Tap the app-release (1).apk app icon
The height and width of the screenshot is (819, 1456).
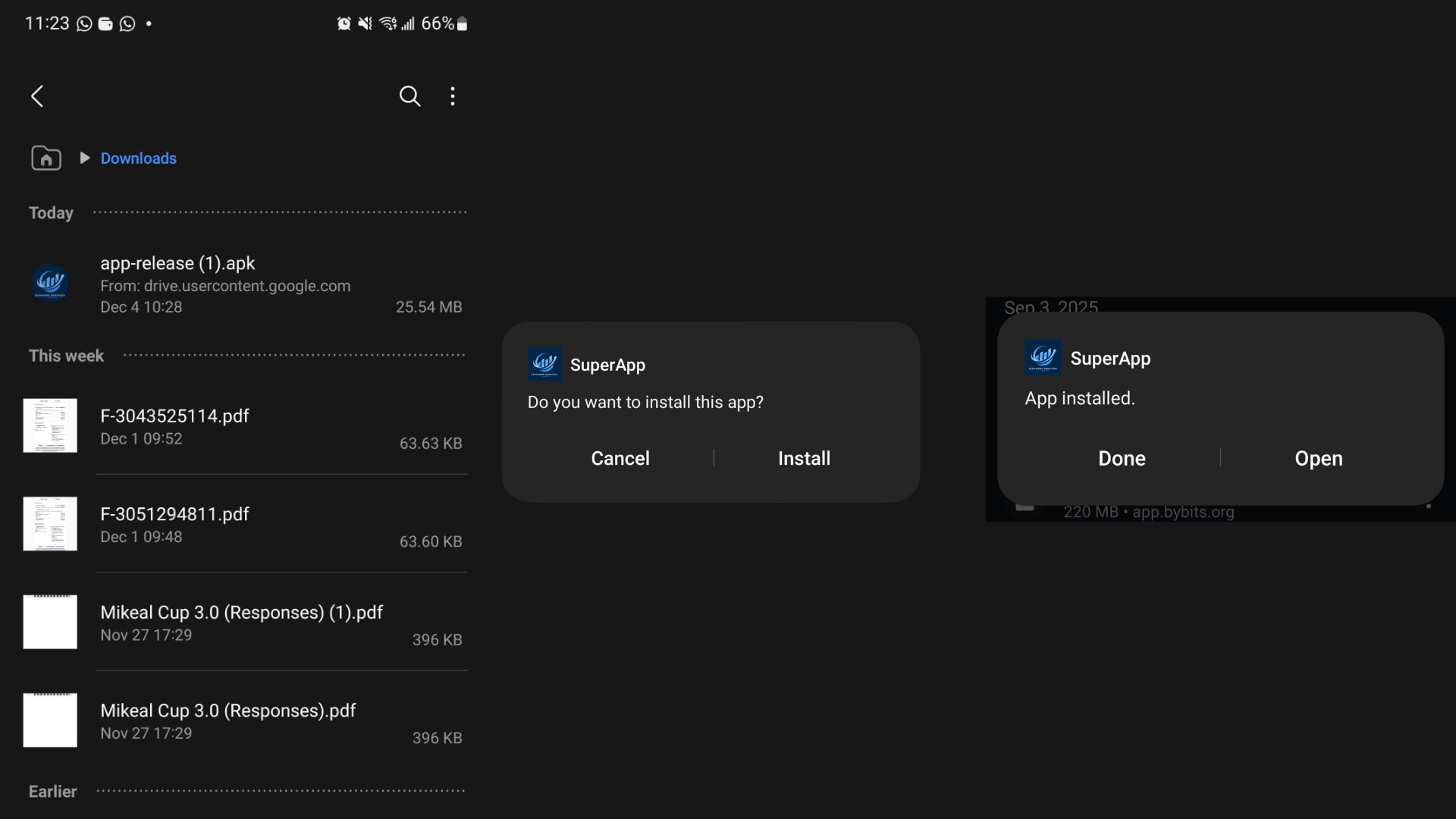[x=50, y=283]
